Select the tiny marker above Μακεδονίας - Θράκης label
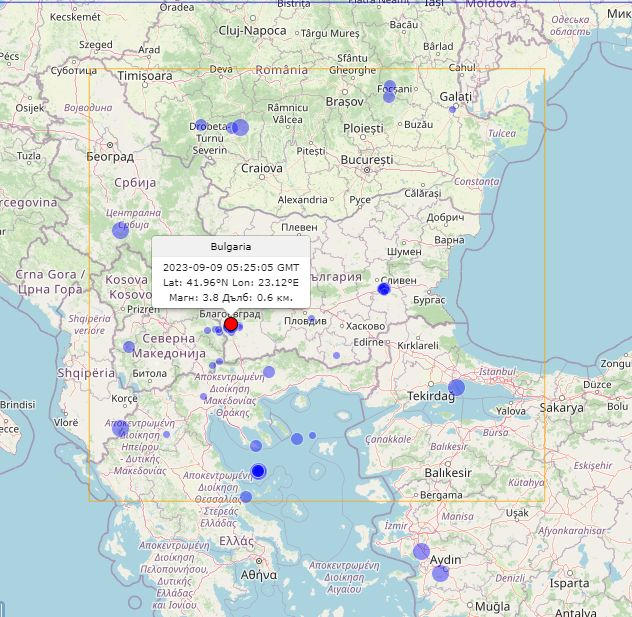 pyautogui.click(x=204, y=396)
